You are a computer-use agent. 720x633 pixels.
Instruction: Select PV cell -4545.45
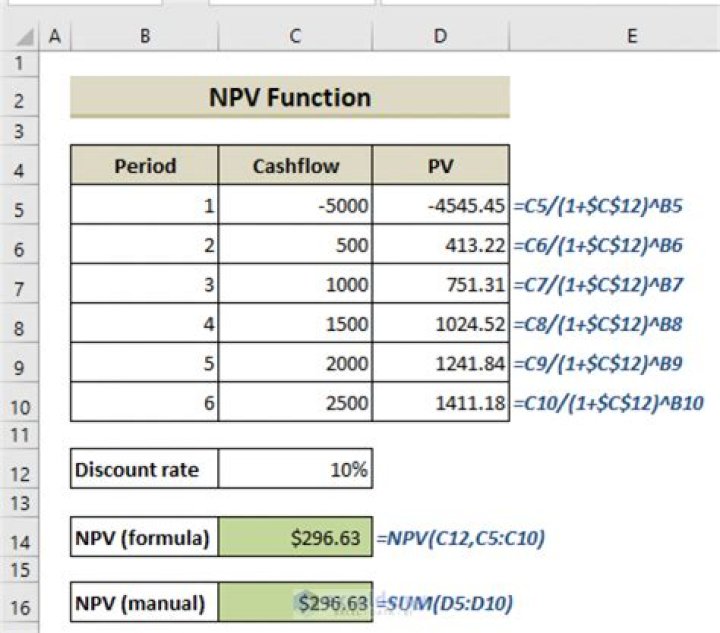point(441,205)
